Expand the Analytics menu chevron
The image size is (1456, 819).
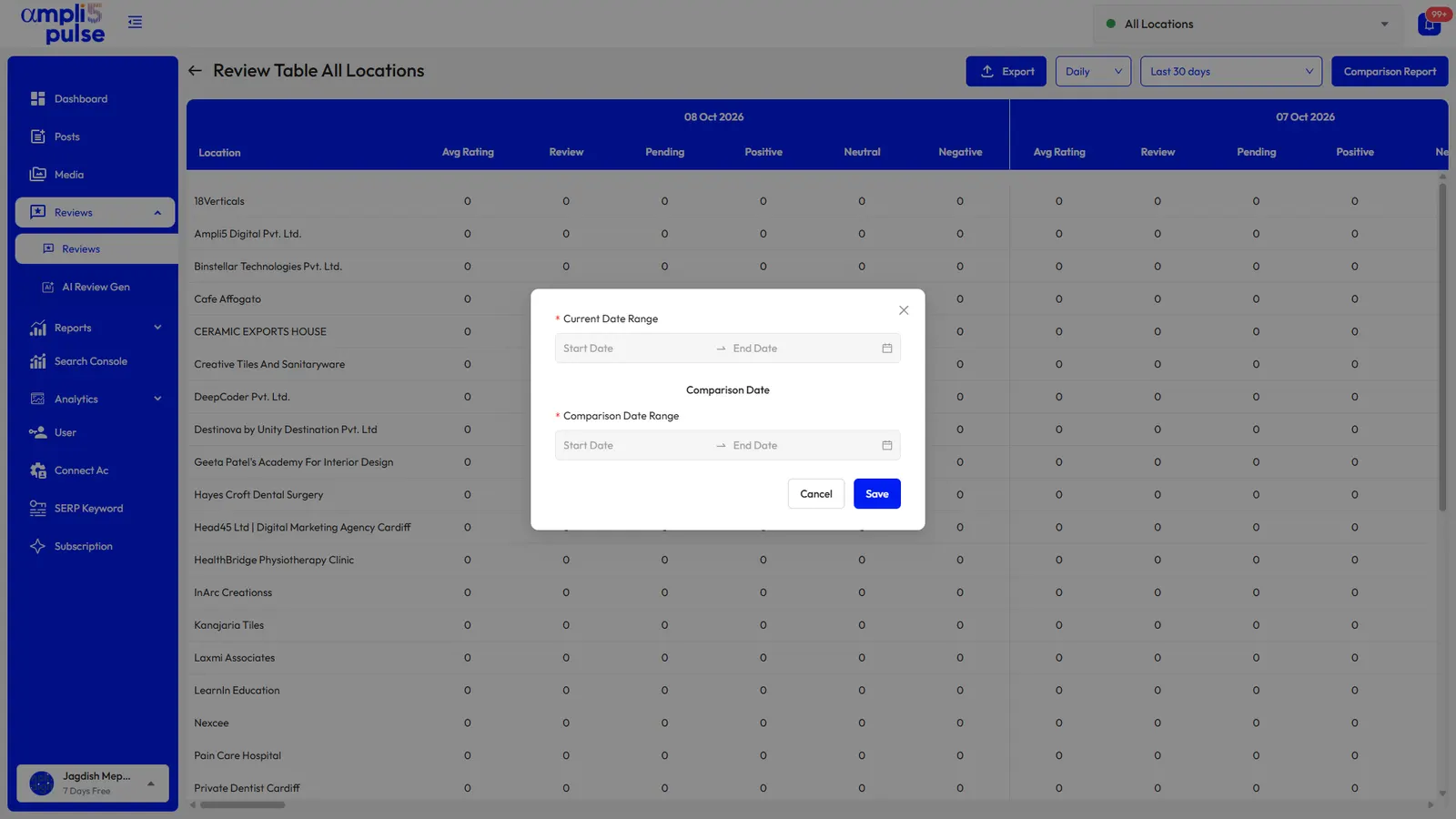[x=157, y=399]
